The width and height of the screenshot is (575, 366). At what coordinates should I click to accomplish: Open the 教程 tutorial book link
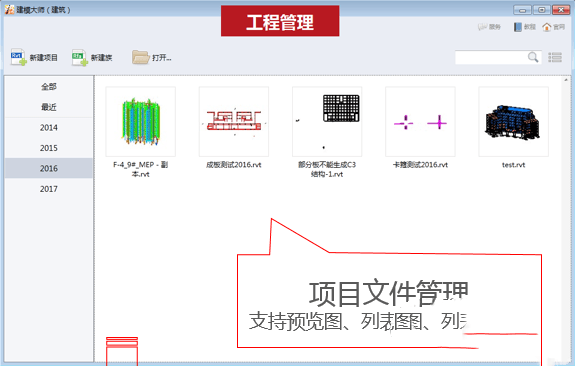tap(524, 27)
